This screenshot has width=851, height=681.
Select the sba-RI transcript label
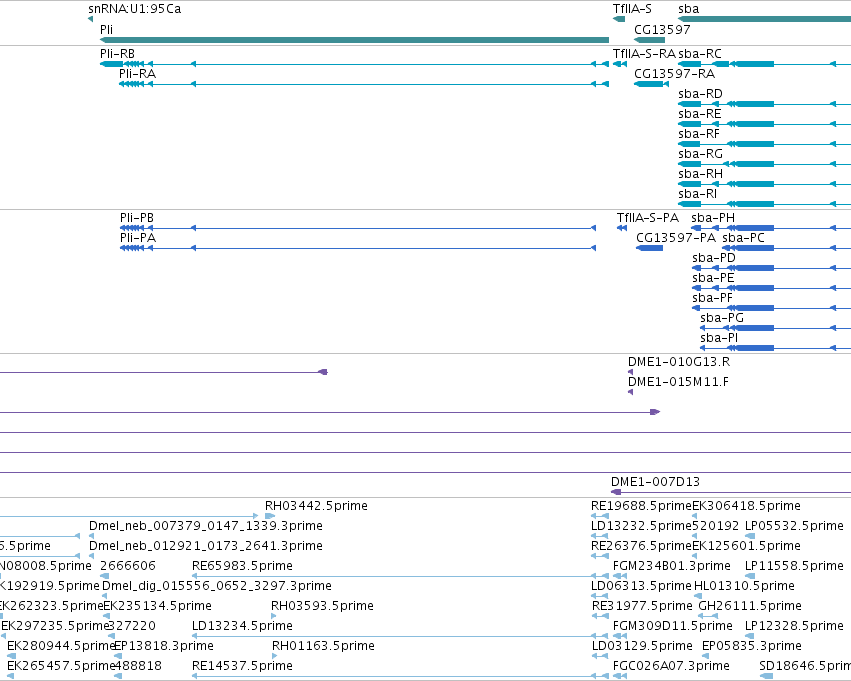(698, 194)
